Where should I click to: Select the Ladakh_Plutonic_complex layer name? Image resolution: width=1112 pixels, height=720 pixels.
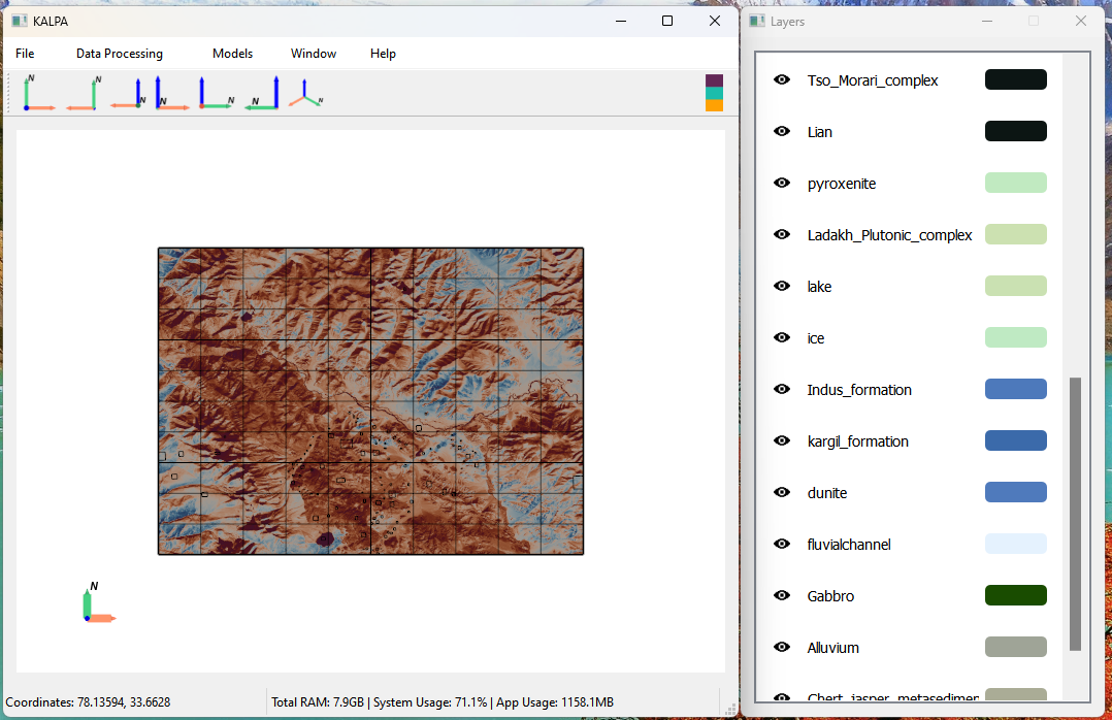coord(889,236)
